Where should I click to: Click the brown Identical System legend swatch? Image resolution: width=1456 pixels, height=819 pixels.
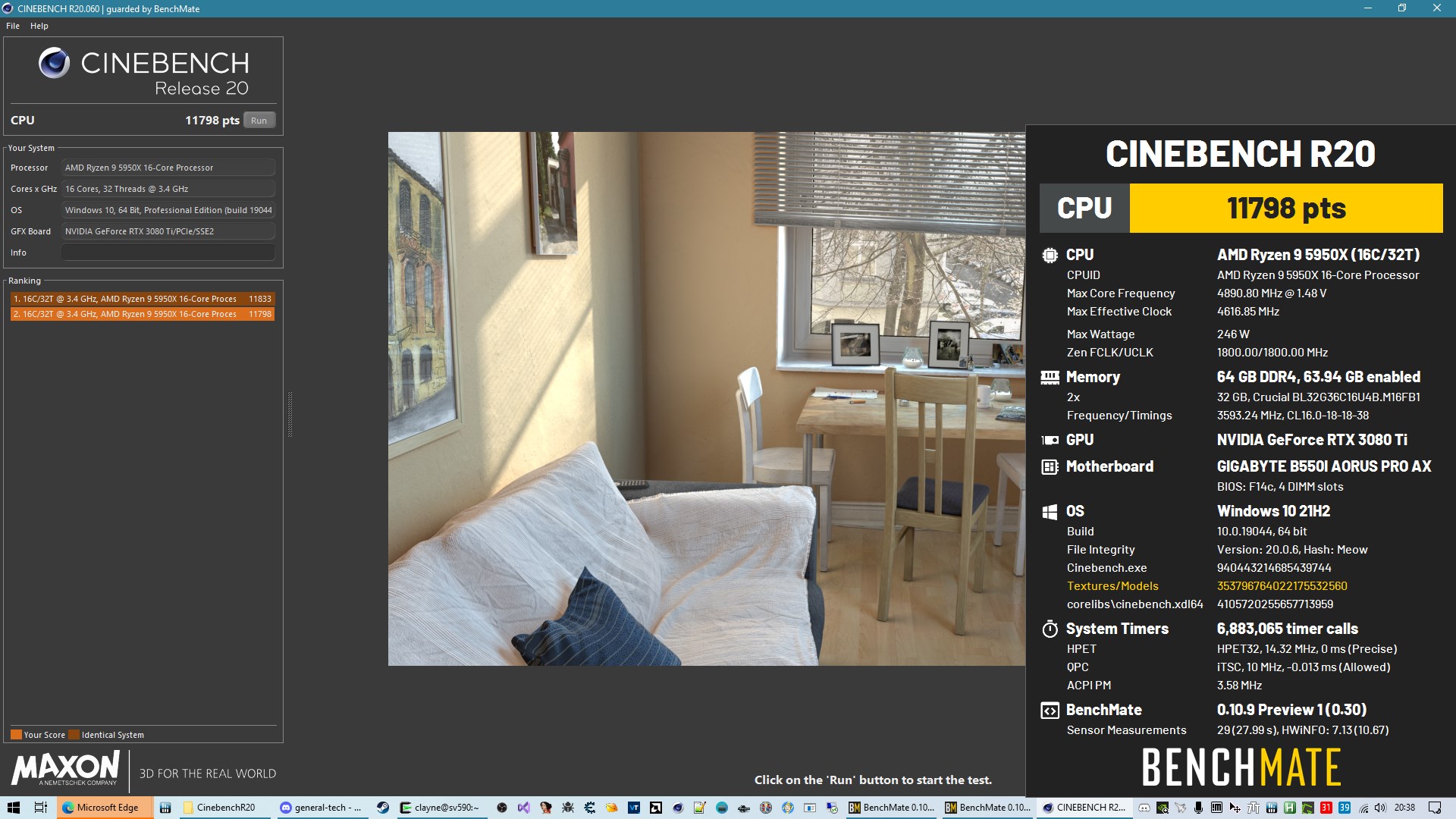(74, 735)
